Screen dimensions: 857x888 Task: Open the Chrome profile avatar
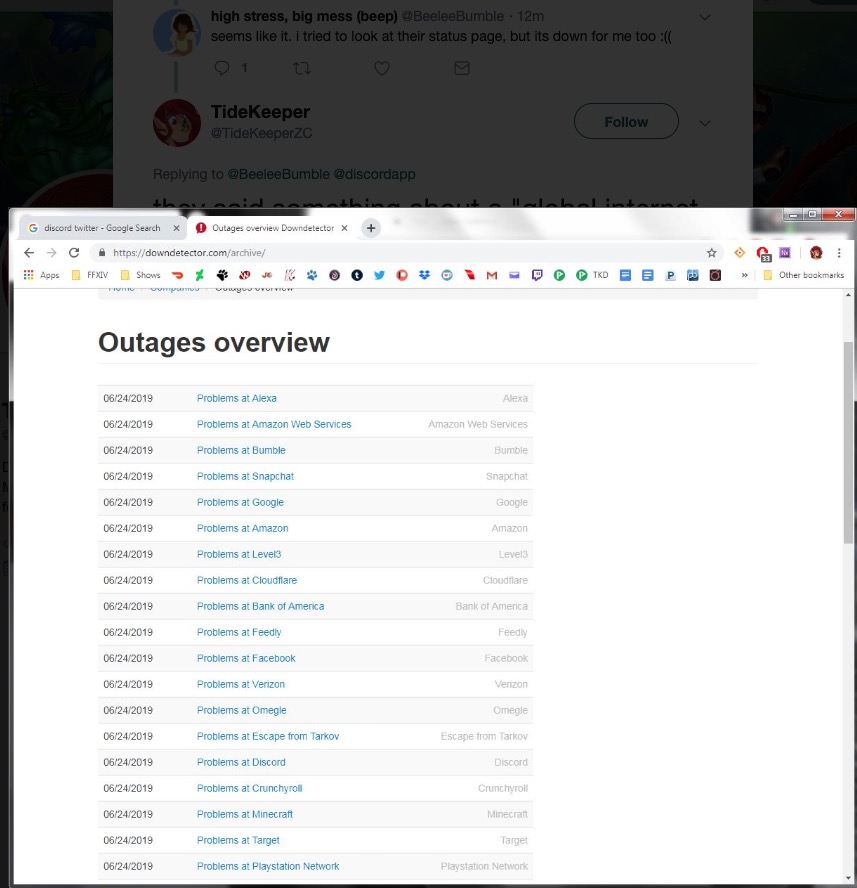(816, 253)
